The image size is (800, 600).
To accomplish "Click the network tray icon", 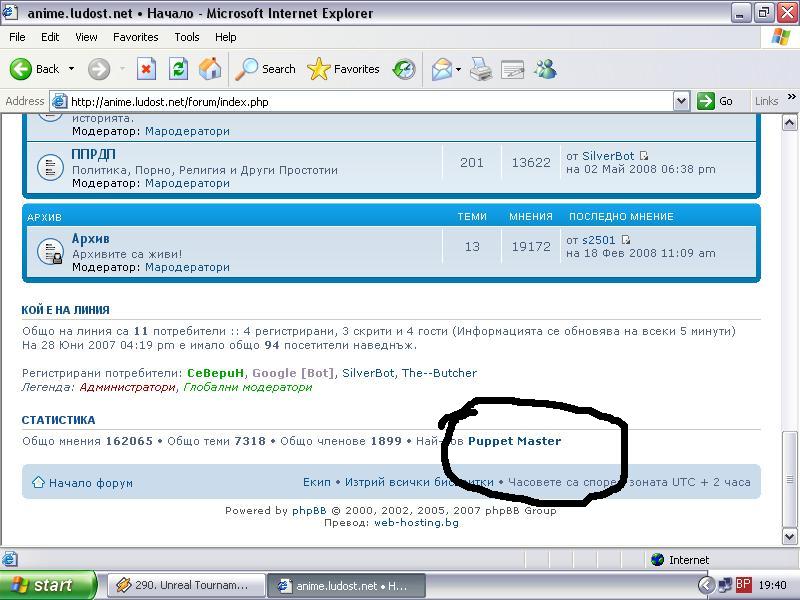I will [x=725, y=585].
